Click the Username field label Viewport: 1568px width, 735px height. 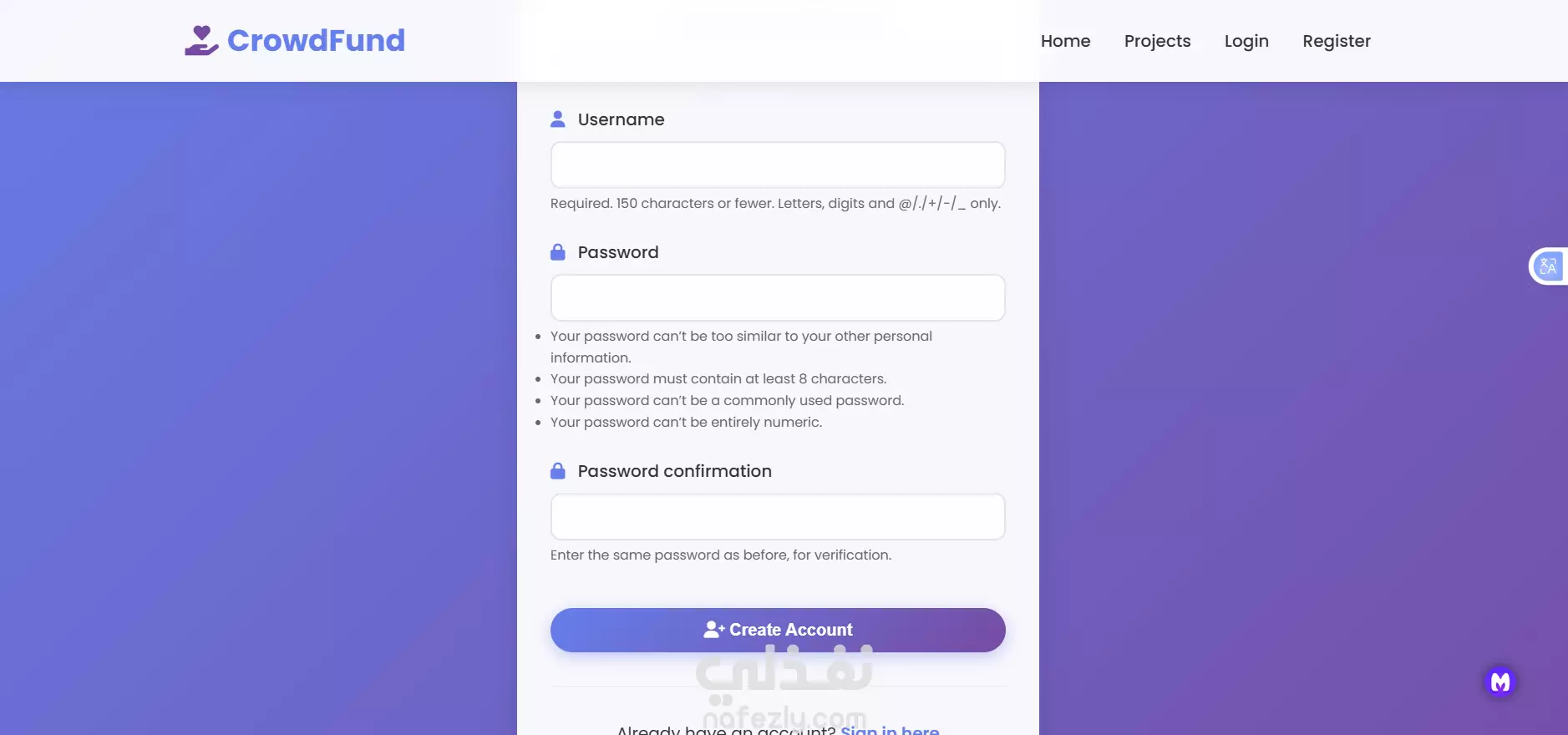click(x=621, y=119)
